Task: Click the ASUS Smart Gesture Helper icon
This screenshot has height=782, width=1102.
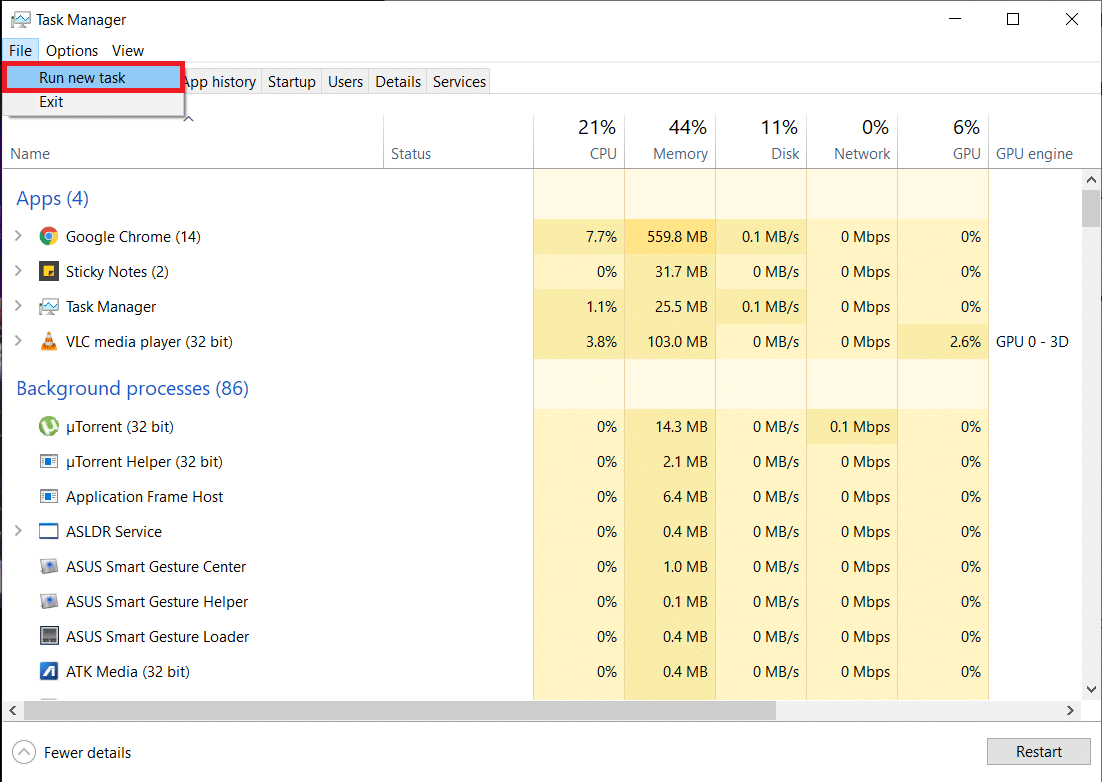Action: tap(48, 601)
